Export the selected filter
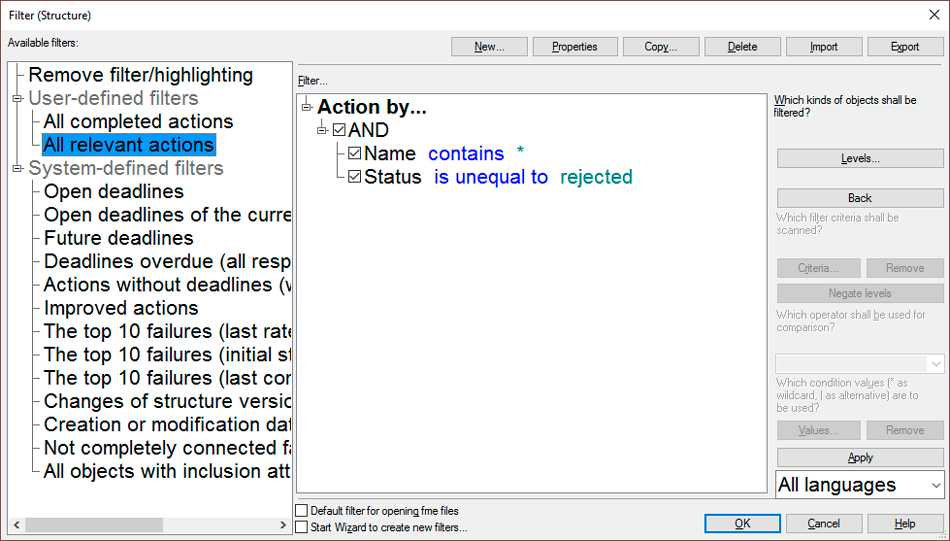 (905, 47)
